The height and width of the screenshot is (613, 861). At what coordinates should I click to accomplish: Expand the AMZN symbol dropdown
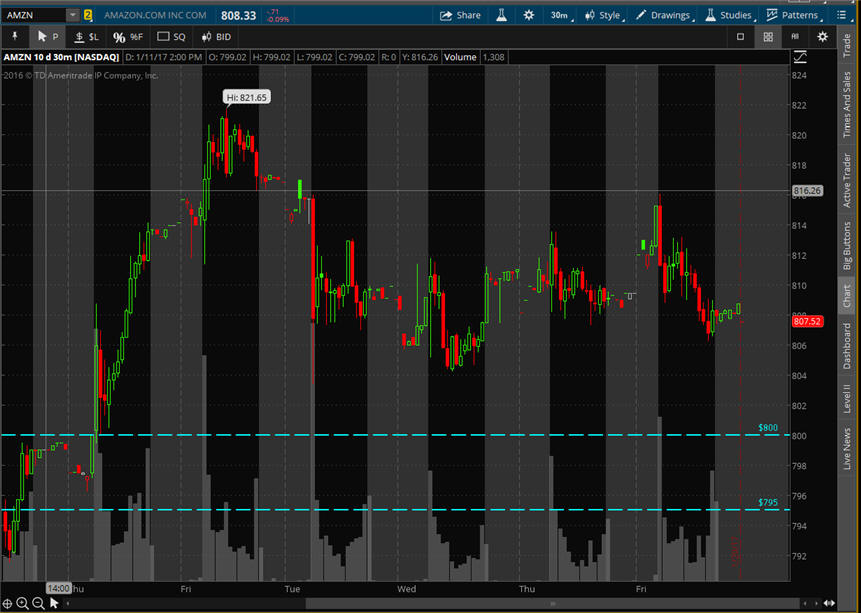73,15
